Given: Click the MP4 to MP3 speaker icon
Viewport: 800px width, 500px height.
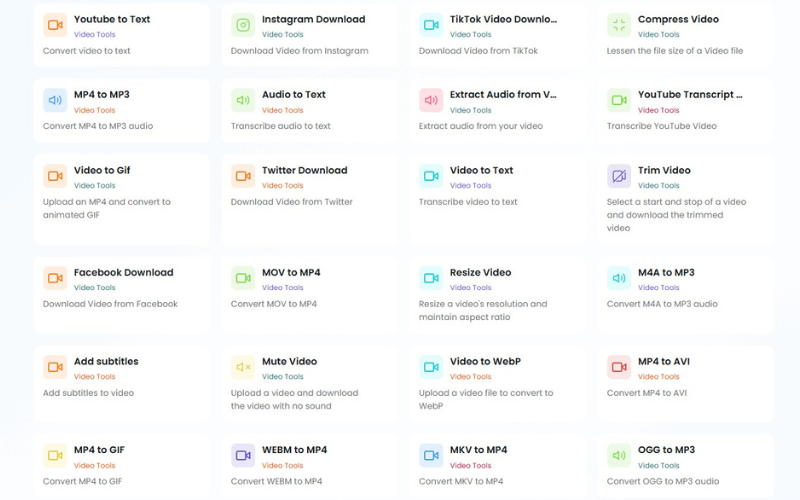Looking at the screenshot, I should pyautogui.click(x=55, y=100).
